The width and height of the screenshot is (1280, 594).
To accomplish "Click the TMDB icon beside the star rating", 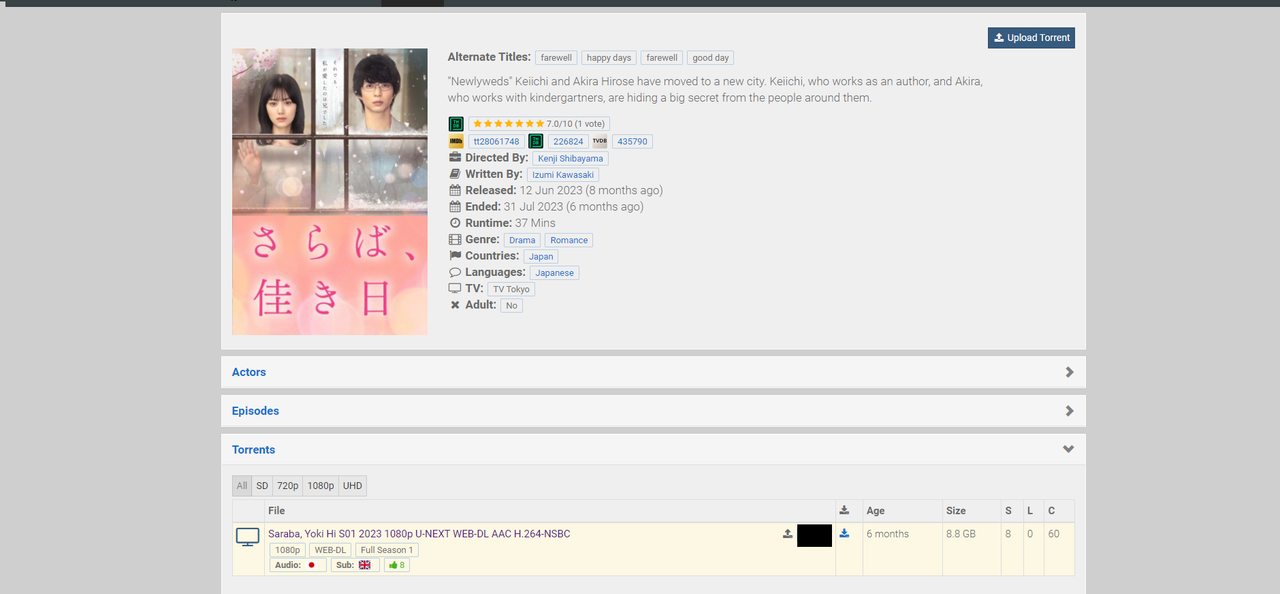I will click(456, 124).
